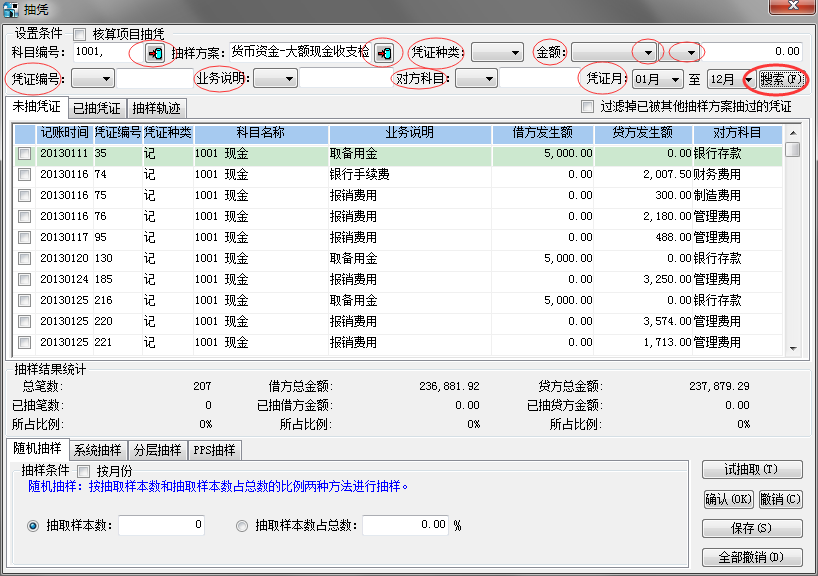
Task: Select the 抽取样本数占总数 radio button
Action: click(x=242, y=526)
